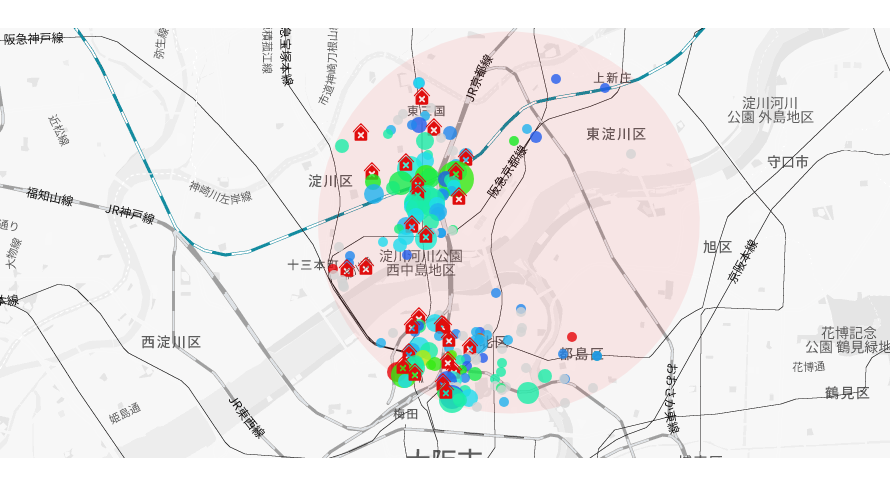Select the large green circle south of 都島区
This screenshot has width=890, height=480.
pyautogui.click(x=528, y=393)
